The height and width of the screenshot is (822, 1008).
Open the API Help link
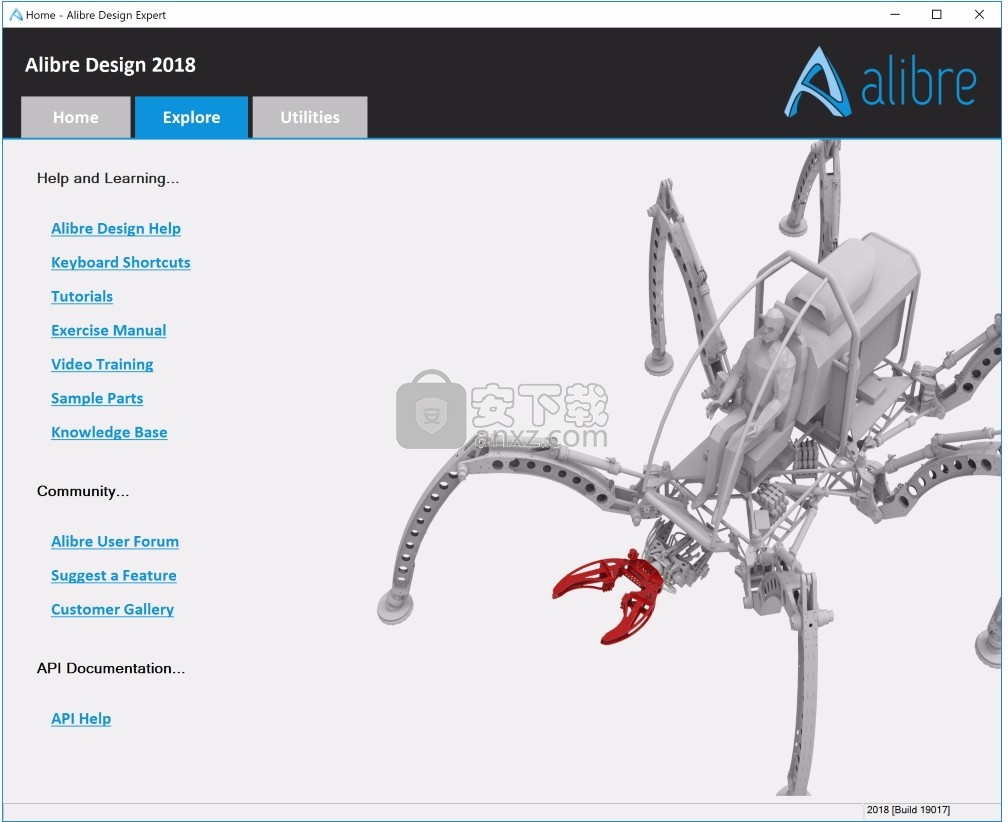[81, 719]
